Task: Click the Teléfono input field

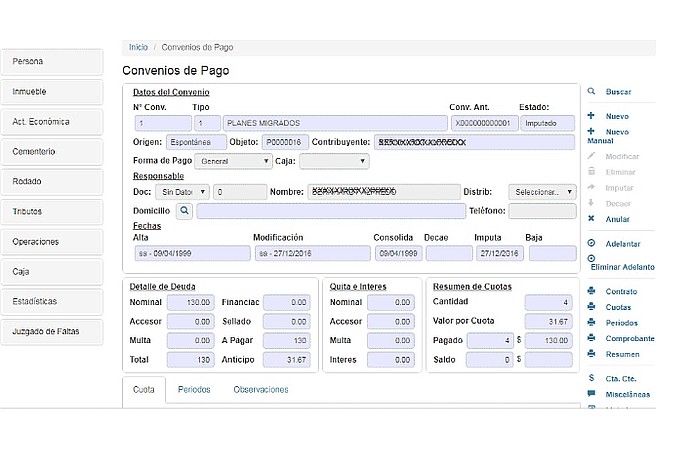Action: (x=542, y=211)
